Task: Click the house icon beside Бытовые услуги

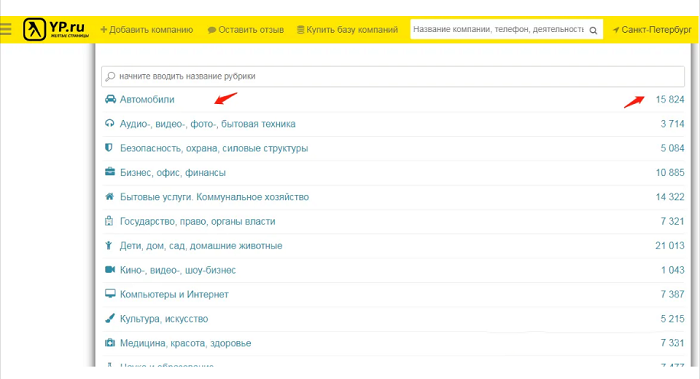Action: click(x=109, y=196)
